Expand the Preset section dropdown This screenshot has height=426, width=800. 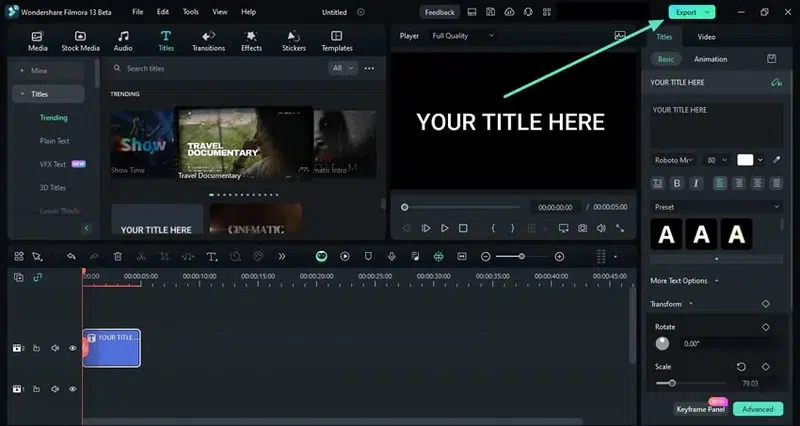[x=776, y=206]
